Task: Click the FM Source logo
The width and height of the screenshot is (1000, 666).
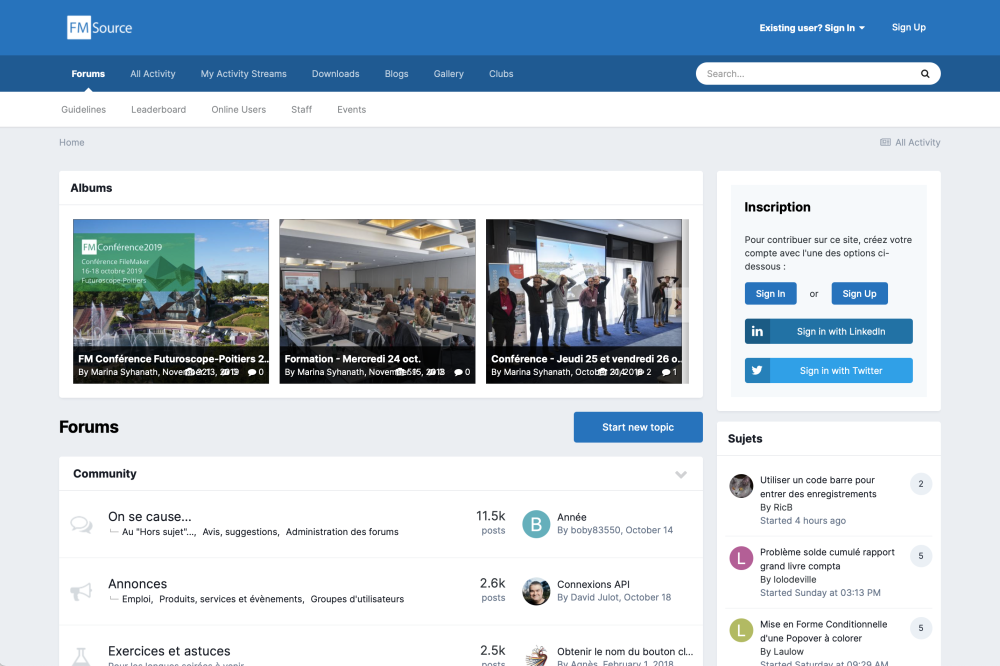Action: (100, 28)
